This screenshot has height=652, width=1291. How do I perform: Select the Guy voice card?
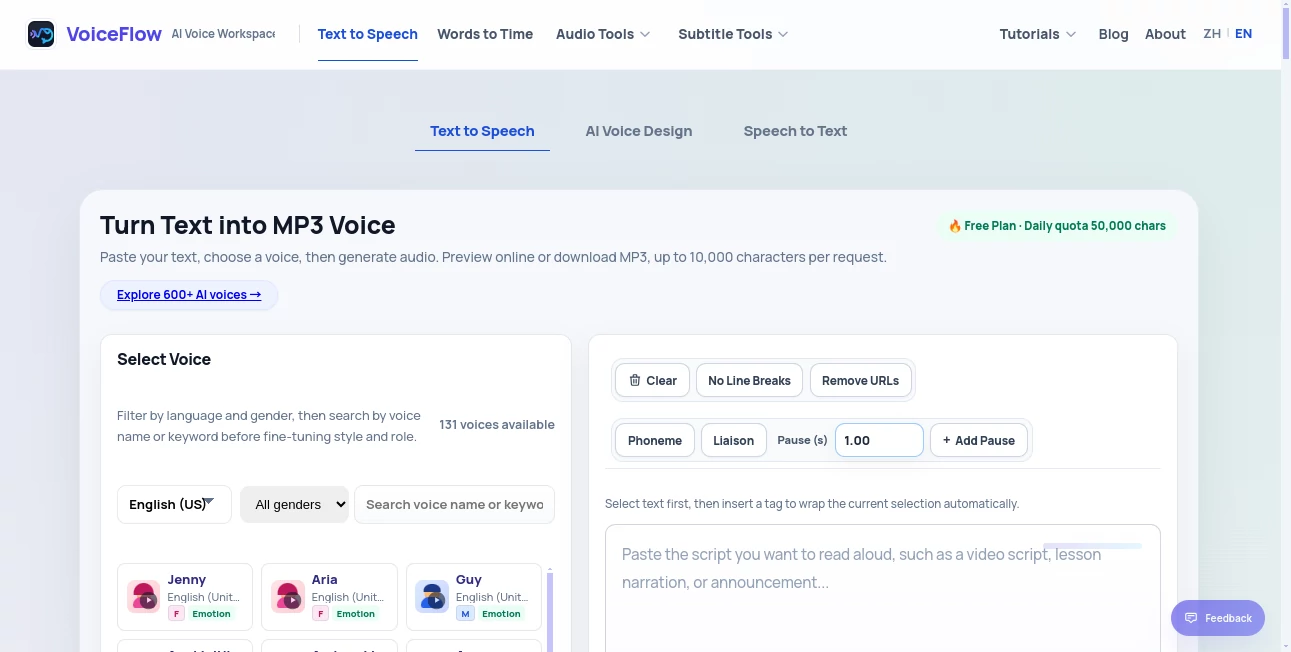(x=474, y=597)
